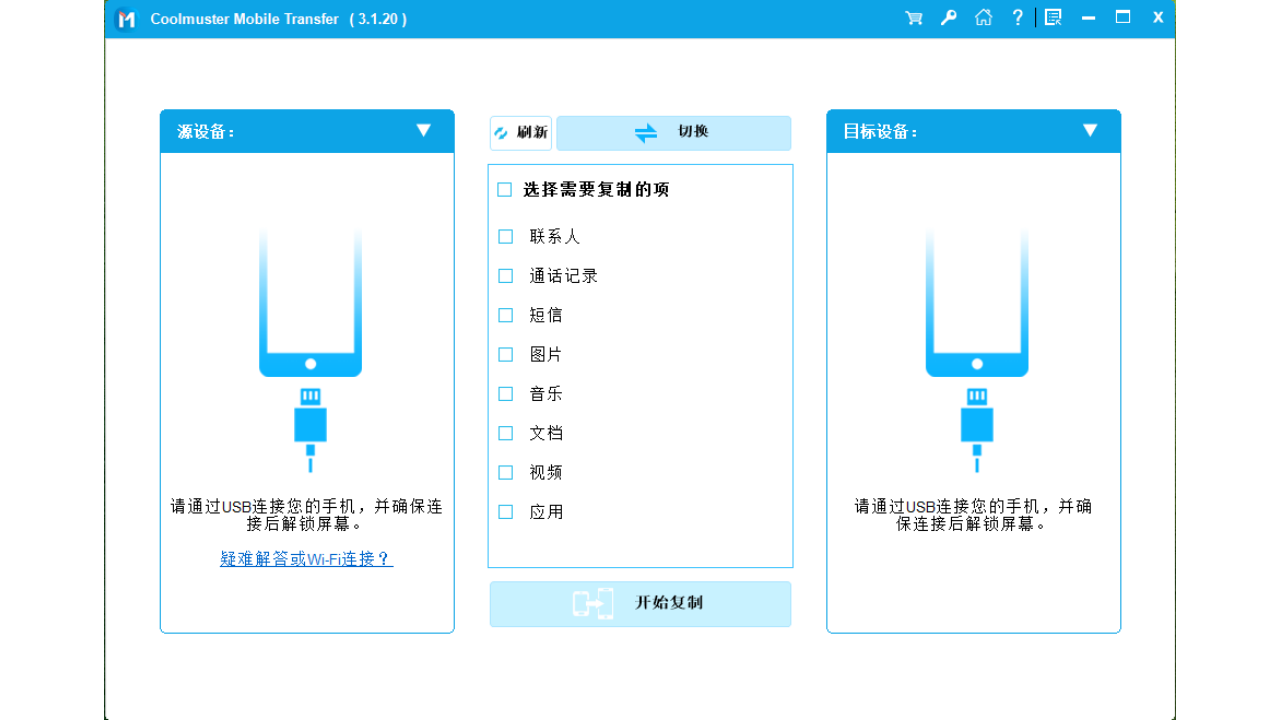Open the shopping cart purchase page
The image size is (1280, 720).
coord(913,17)
